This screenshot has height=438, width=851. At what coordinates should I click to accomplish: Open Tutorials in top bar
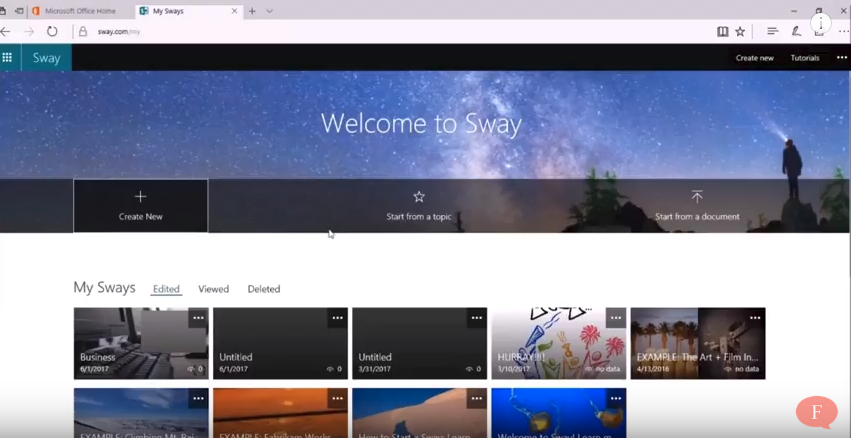[x=804, y=58]
